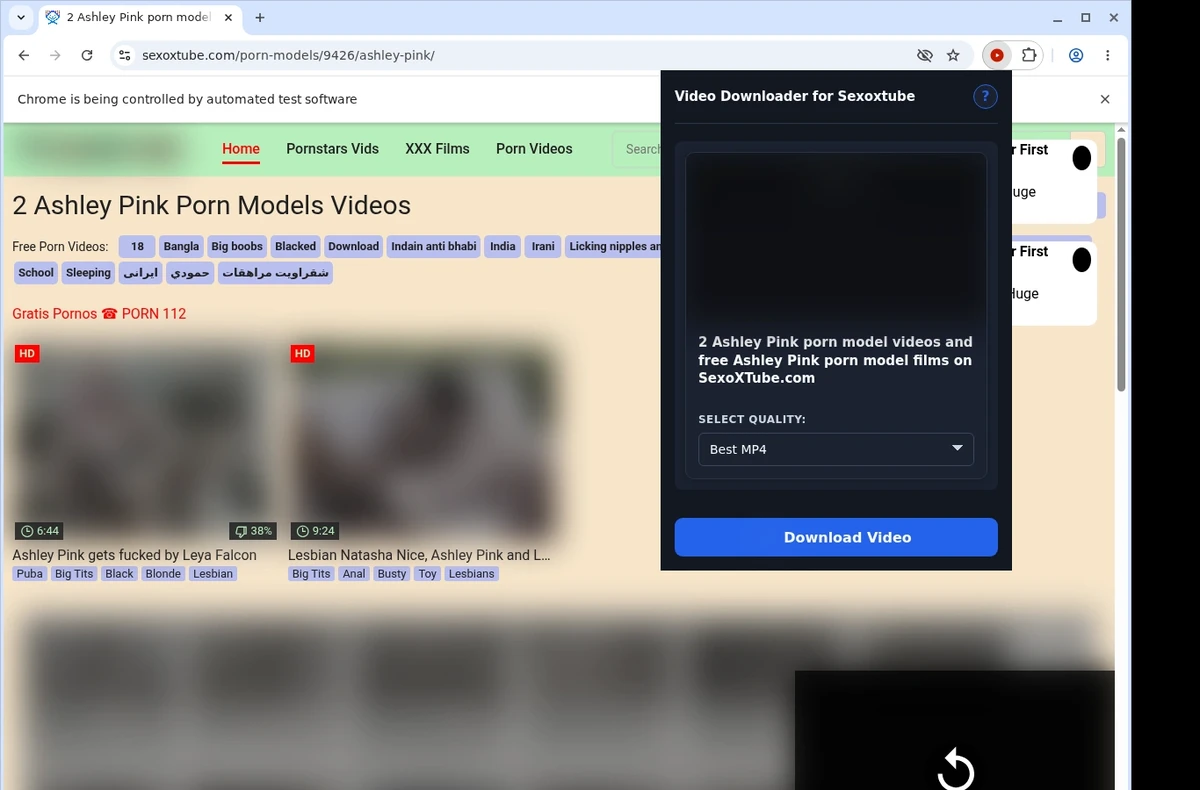The height and width of the screenshot is (790, 1200).
Task: Click the HD badge on second video
Action: tap(303, 354)
